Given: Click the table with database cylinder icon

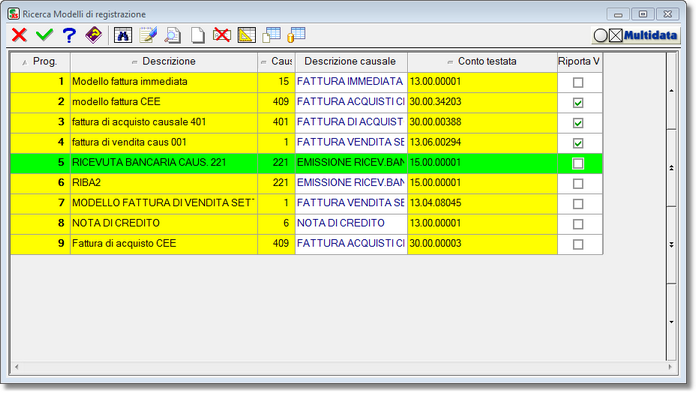Looking at the screenshot, I should click(x=296, y=35).
